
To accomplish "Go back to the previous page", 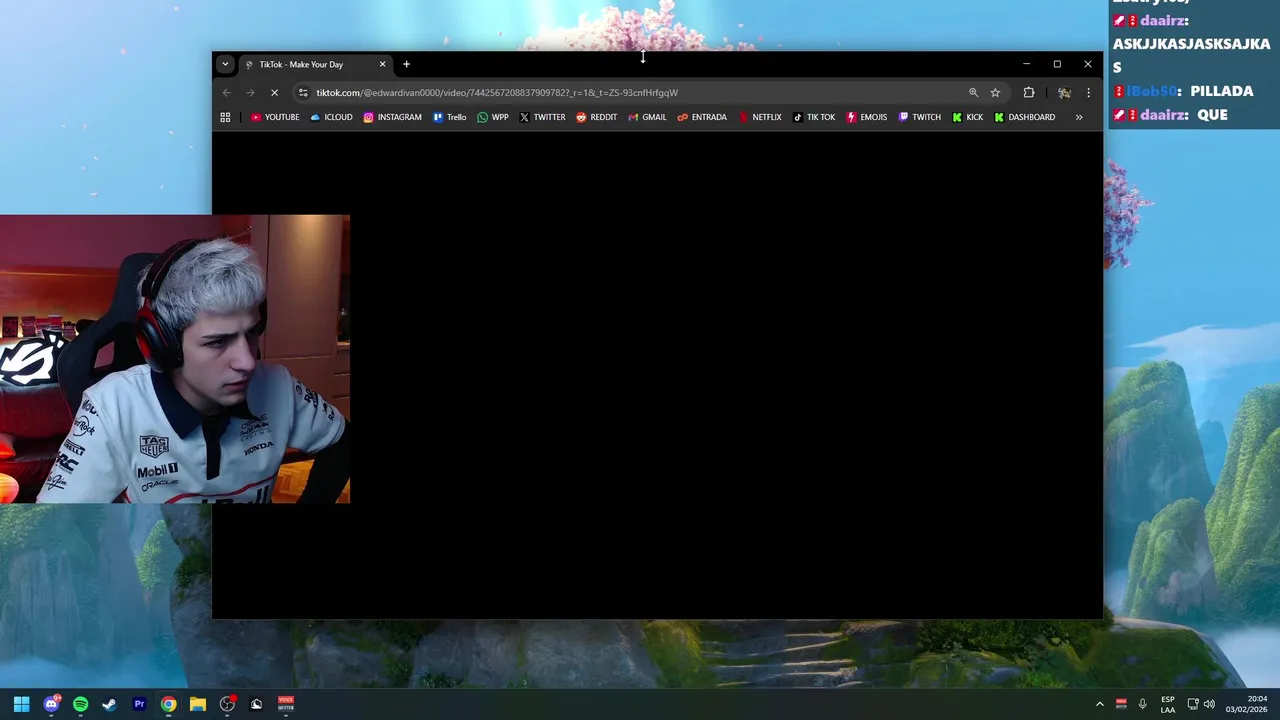I will point(227,93).
